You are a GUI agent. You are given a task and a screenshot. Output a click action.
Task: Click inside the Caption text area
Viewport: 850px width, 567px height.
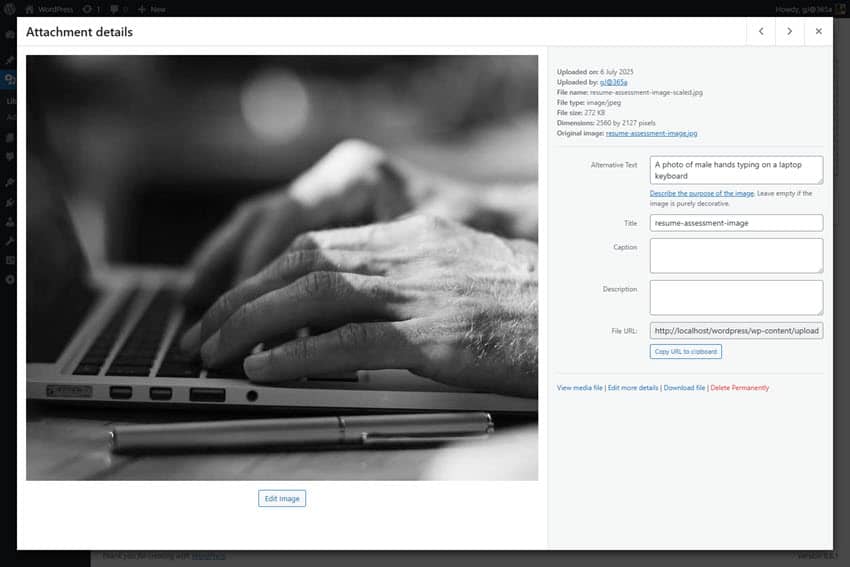[736, 256]
